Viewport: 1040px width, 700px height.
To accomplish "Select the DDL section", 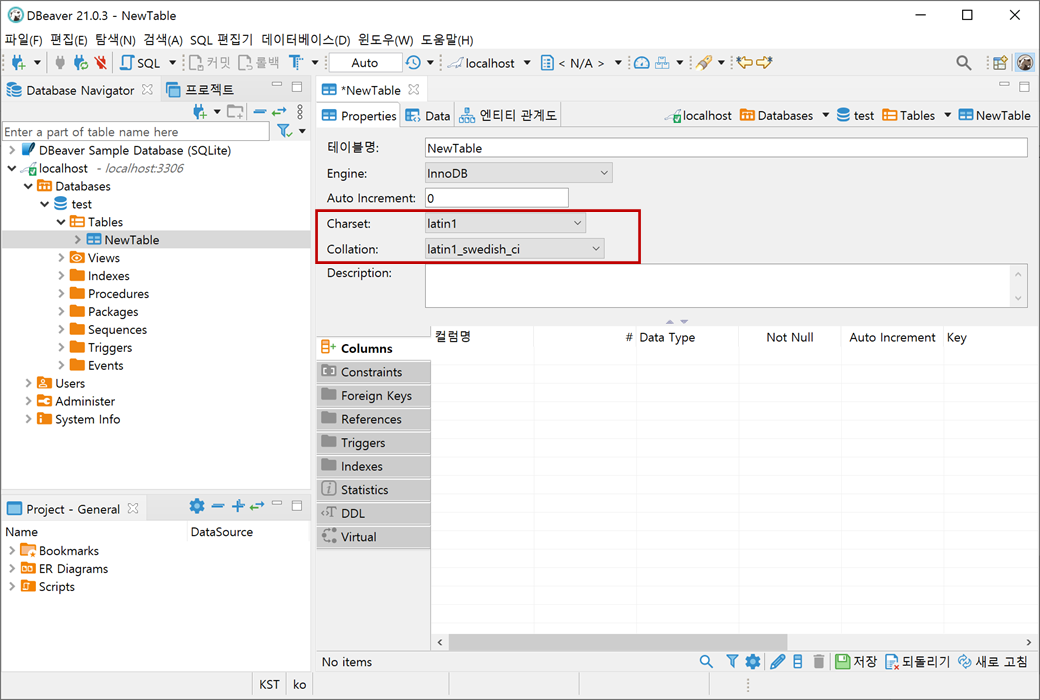I will 373,513.
